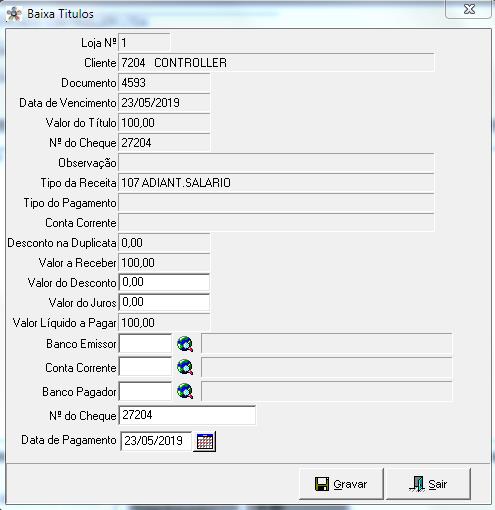The height and width of the screenshot is (510, 495).
Task: Click the Banco Pagador code input
Action: click(145, 391)
